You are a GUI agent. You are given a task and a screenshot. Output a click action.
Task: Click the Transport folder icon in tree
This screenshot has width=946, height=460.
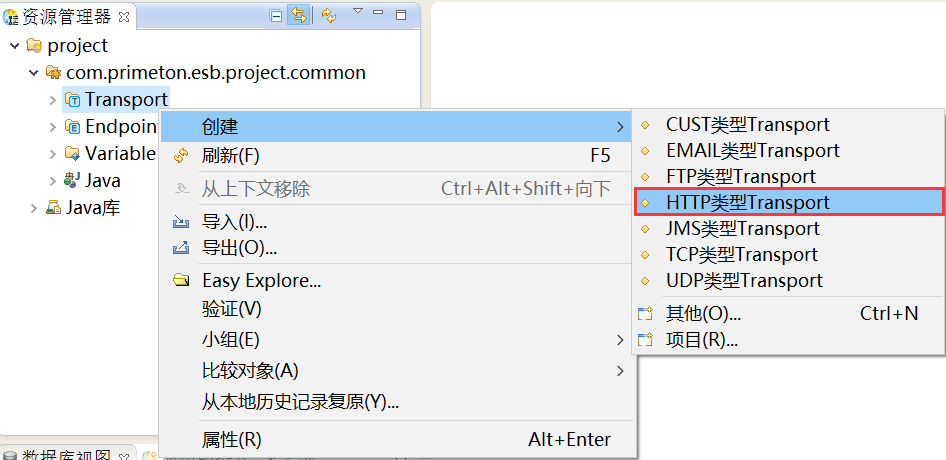[72, 99]
